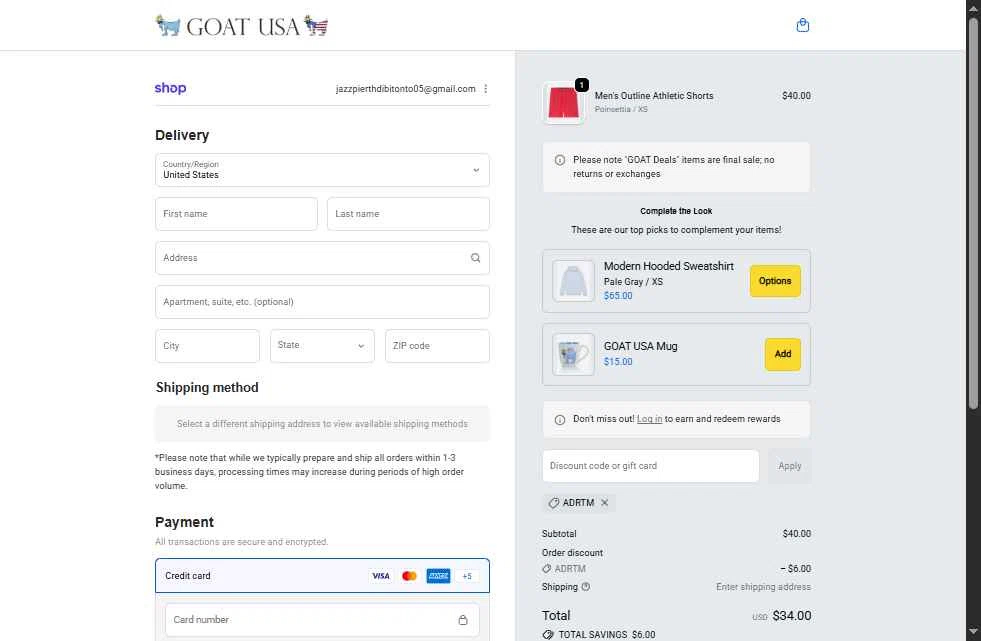The height and width of the screenshot is (641, 981).
Task: Click the ADRTM order discount label
Action: 570,568
